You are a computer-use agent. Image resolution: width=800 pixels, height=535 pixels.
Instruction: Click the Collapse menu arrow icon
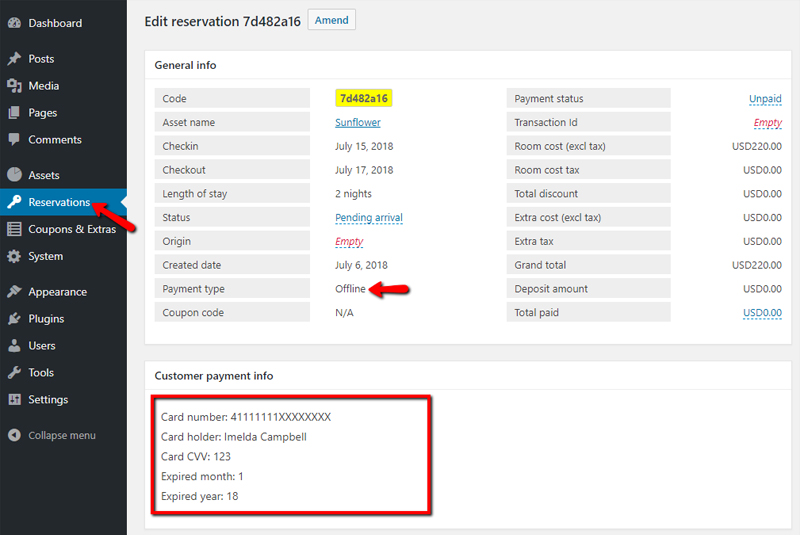click(x=14, y=435)
